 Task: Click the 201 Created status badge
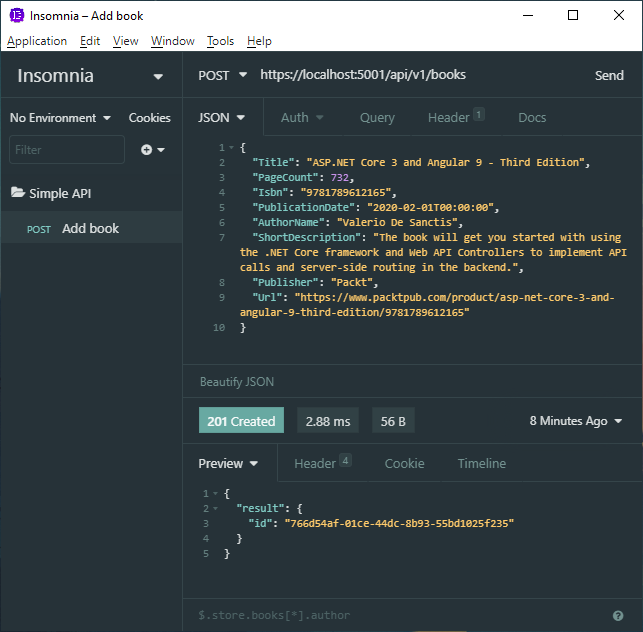pos(241,420)
